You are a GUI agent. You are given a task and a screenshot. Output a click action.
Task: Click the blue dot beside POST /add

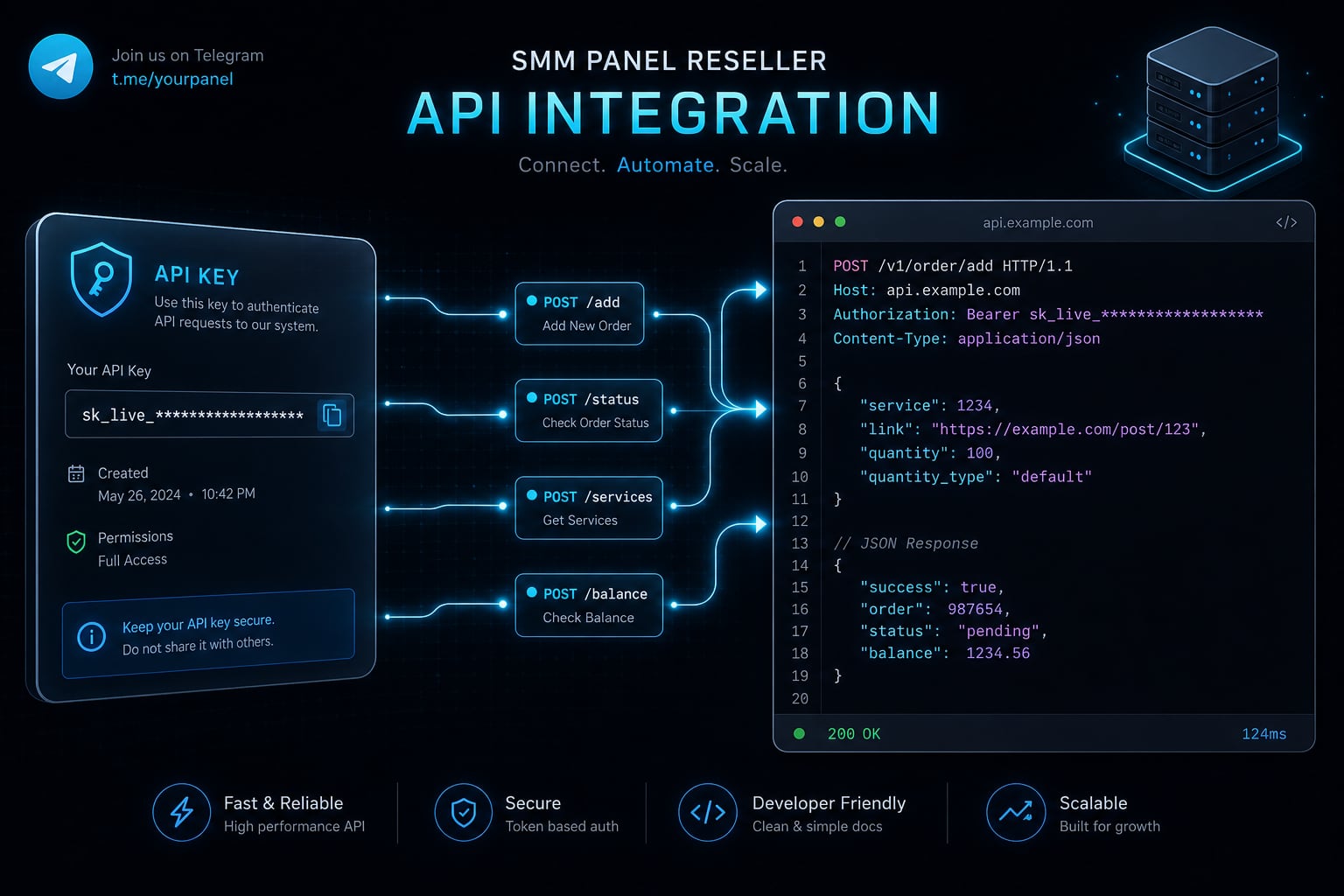click(x=532, y=301)
